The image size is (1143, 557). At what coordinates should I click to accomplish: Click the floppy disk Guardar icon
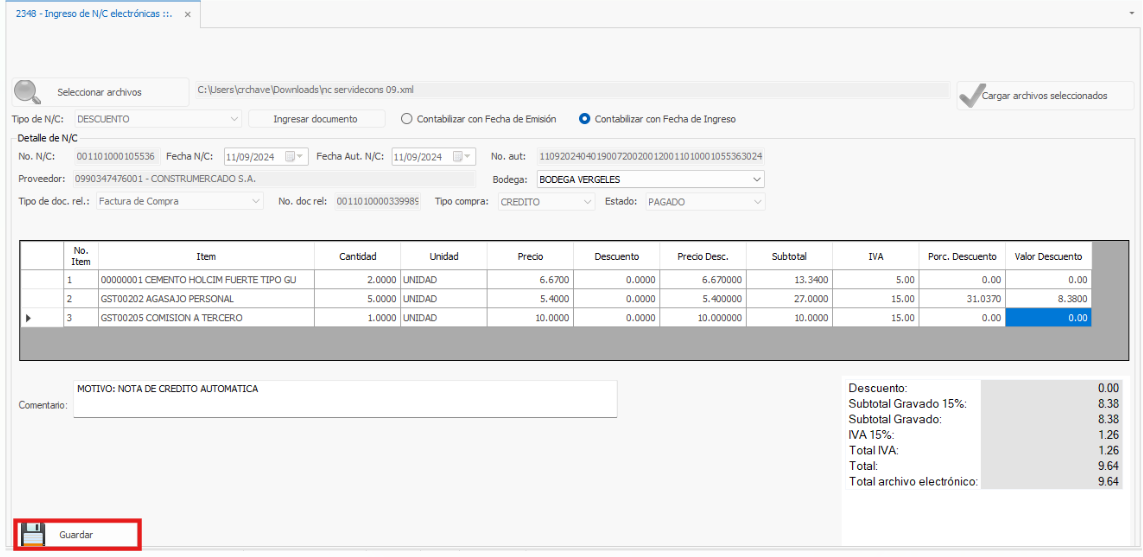(34, 534)
